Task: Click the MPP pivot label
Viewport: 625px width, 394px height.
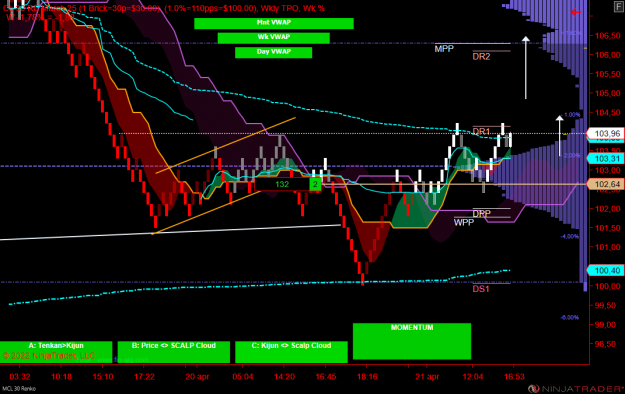Action: tap(444, 49)
